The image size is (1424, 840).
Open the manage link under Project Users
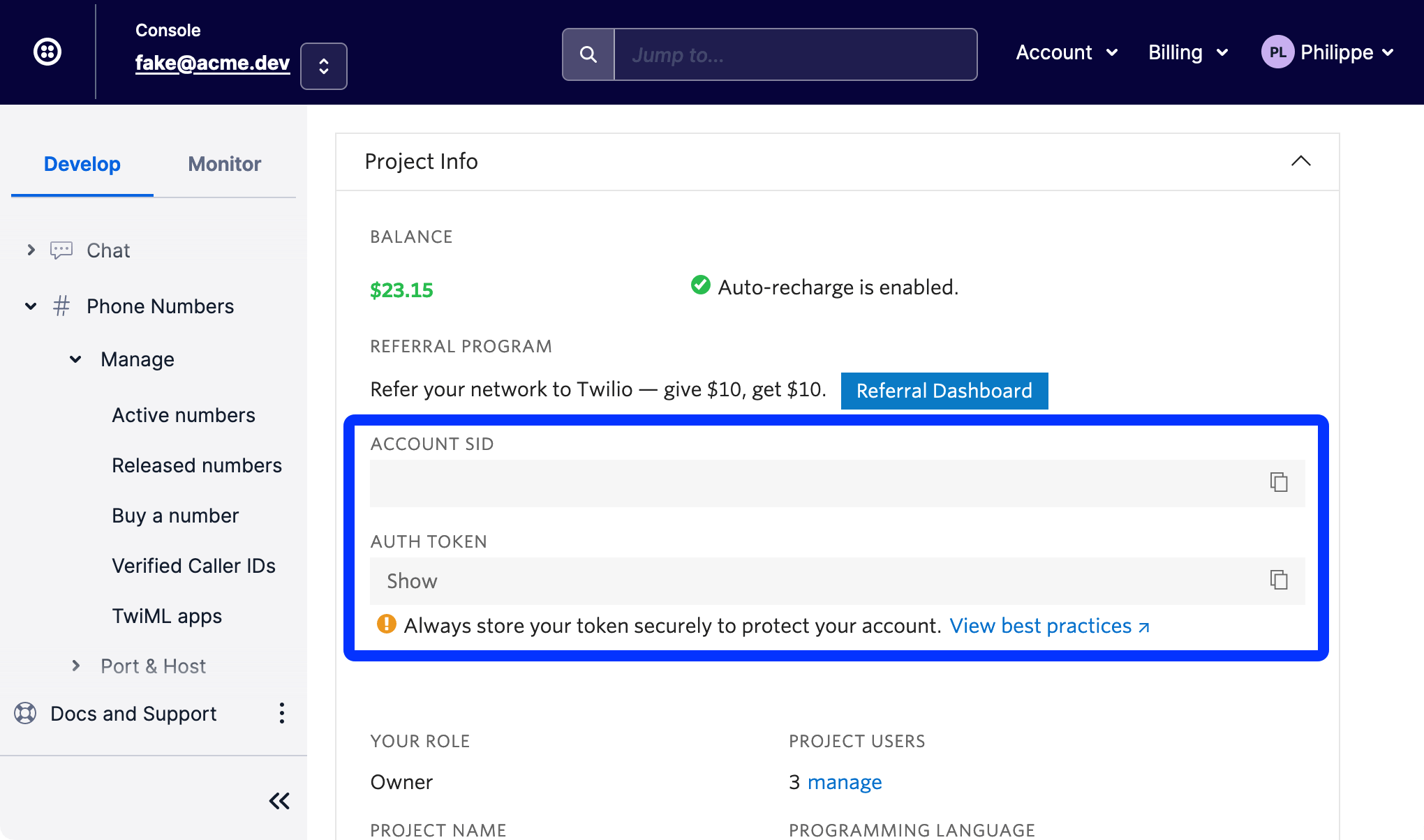845,781
